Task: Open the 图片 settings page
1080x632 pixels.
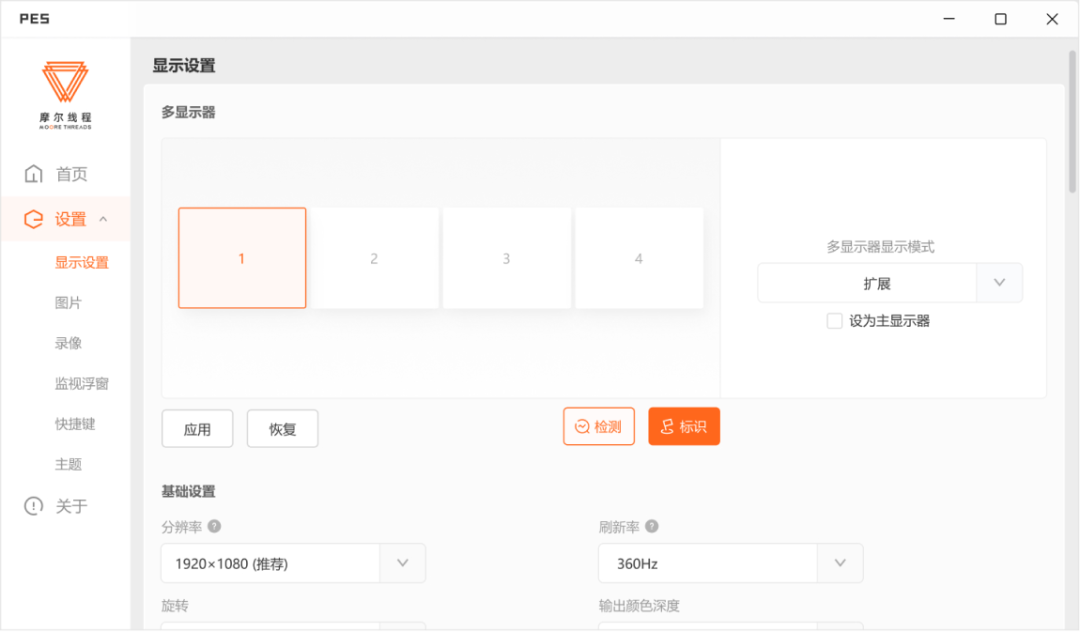Action: (68, 303)
